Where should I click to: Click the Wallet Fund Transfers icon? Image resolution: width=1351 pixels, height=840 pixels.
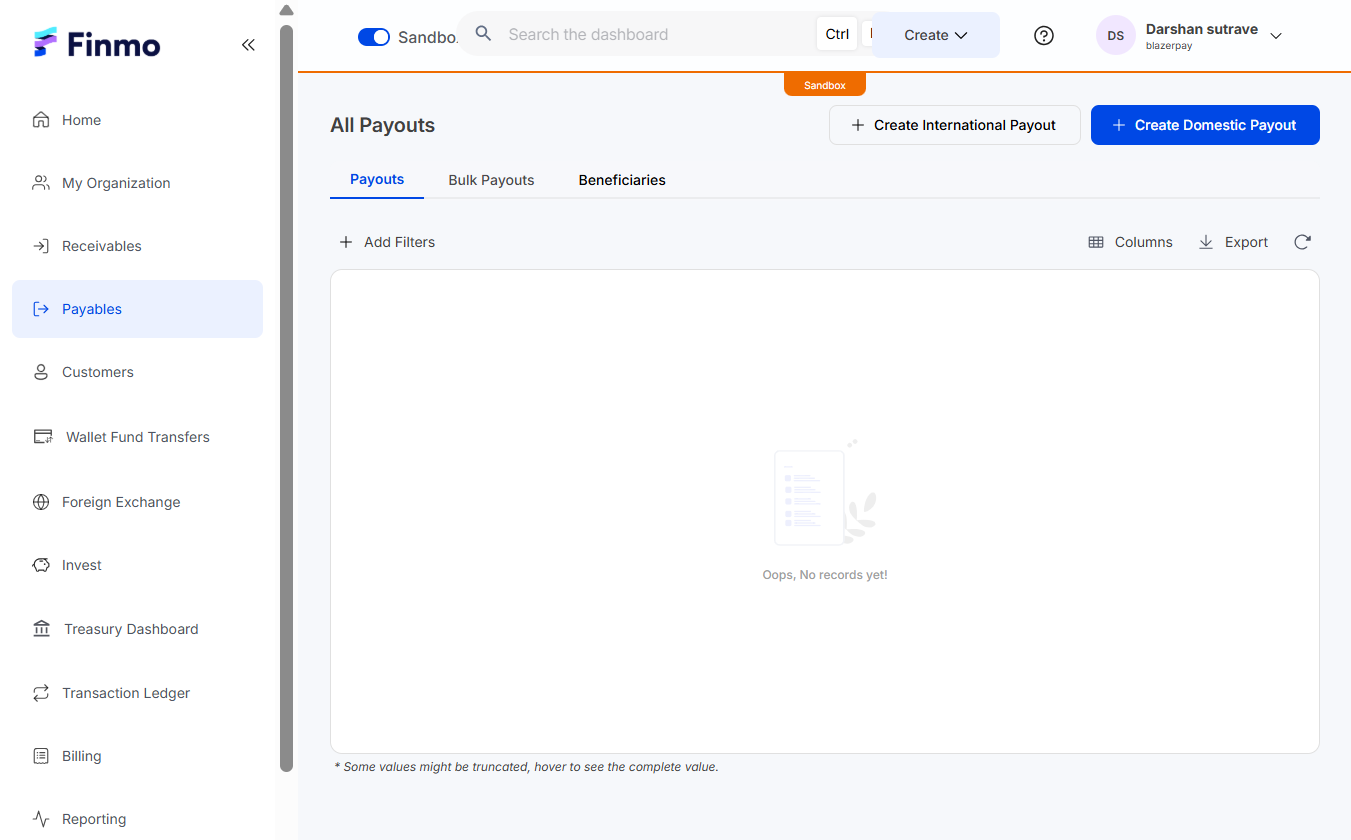coord(43,437)
